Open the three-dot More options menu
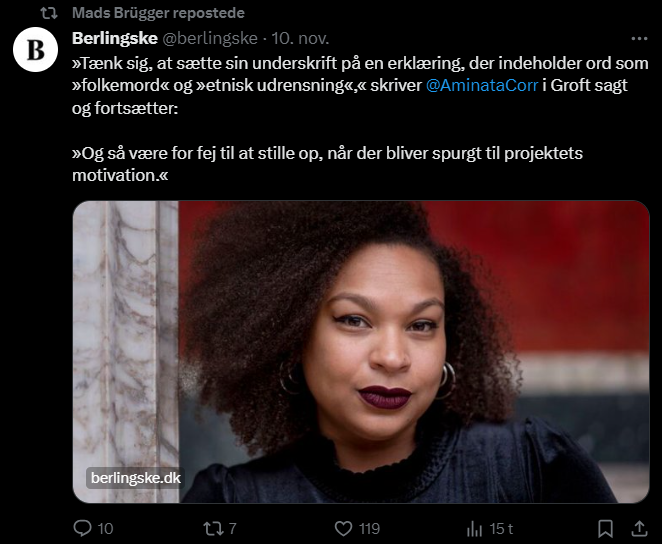This screenshot has height=544, width=662. pos(639,39)
